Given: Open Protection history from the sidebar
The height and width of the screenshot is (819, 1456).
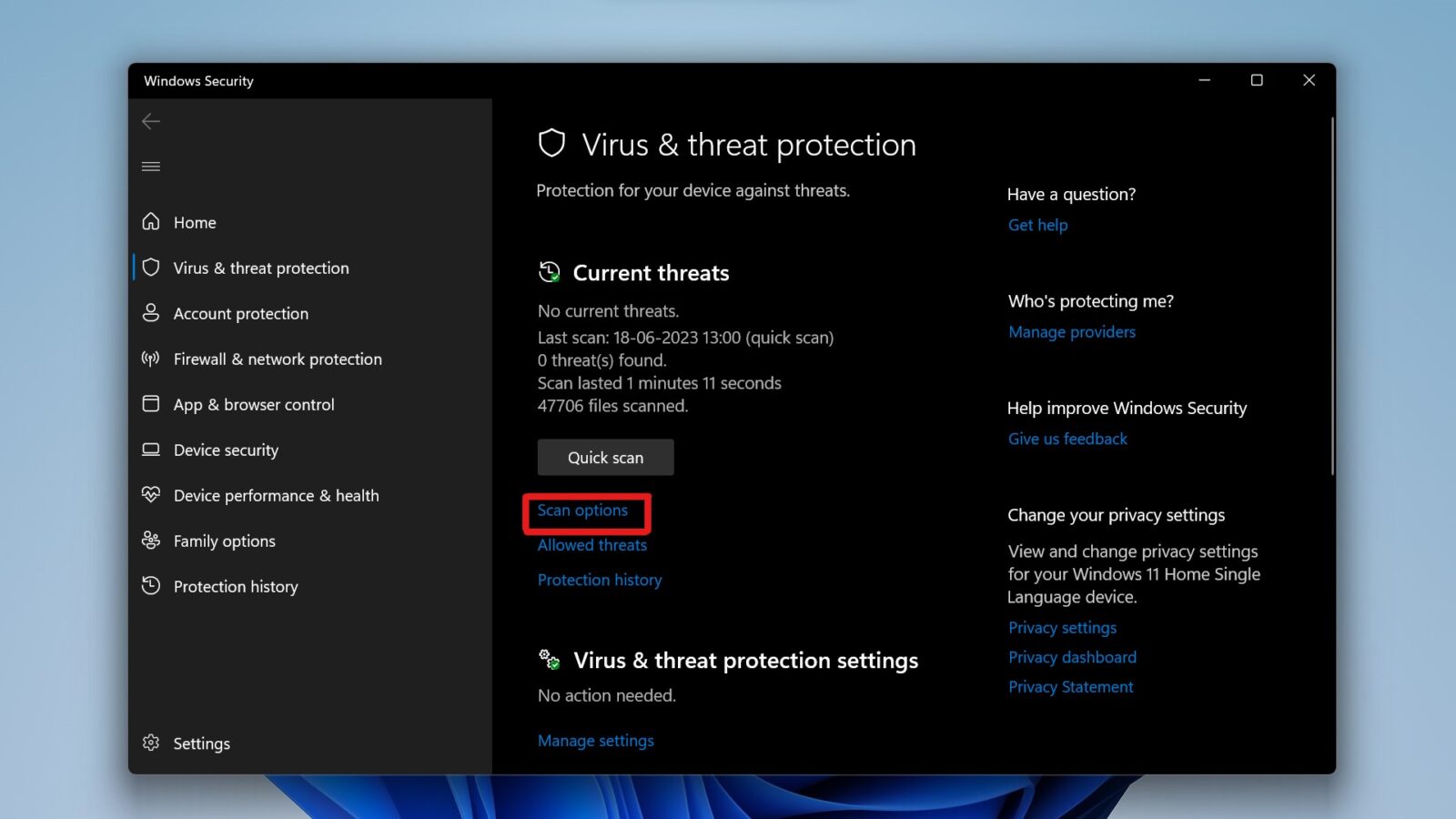Looking at the screenshot, I should (236, 586).
